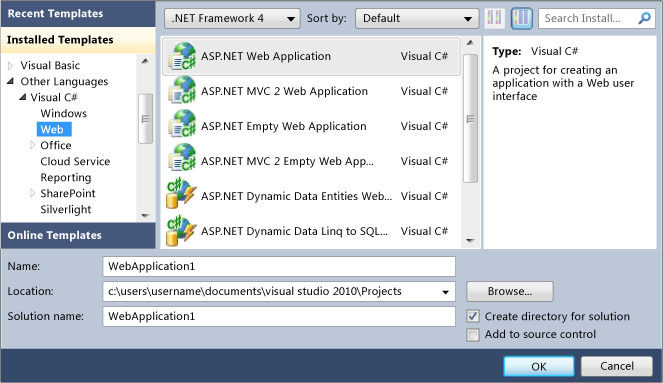This screenshot has height=383, width=663.
Task: Switch to small icons view
Action: pos(495,18)
